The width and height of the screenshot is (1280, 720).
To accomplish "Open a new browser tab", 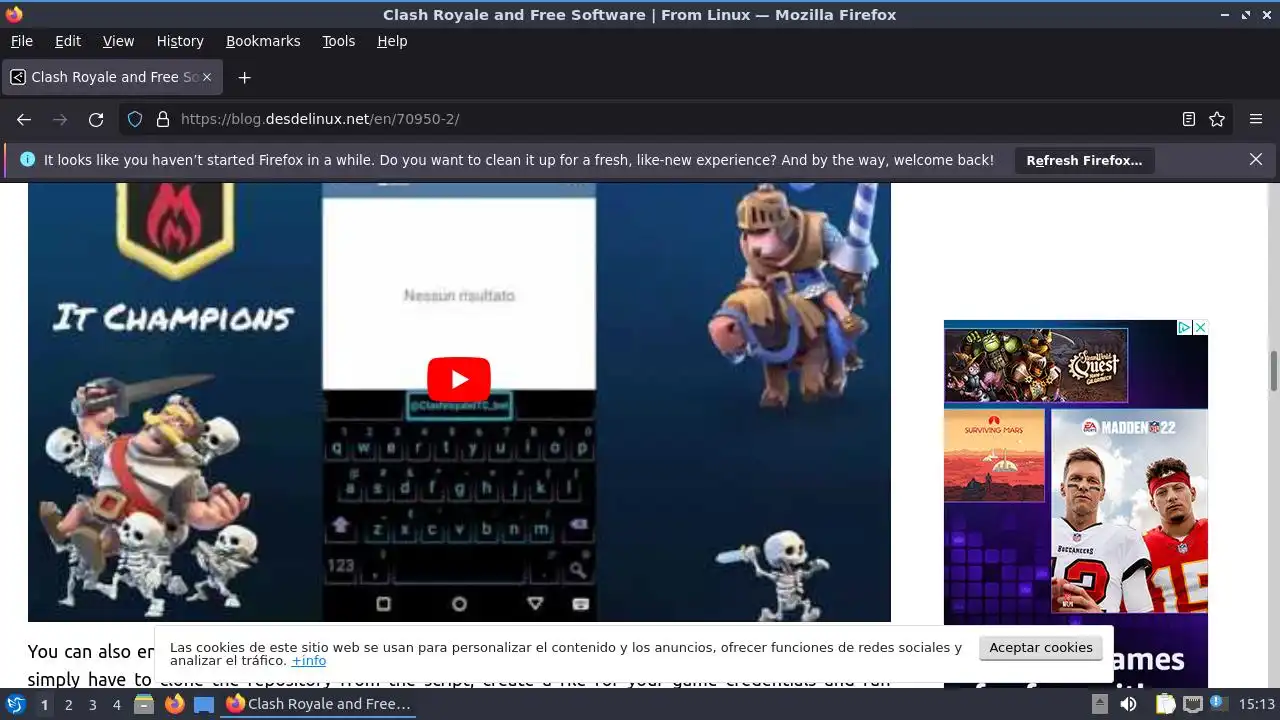I will (x=244, y=77).
